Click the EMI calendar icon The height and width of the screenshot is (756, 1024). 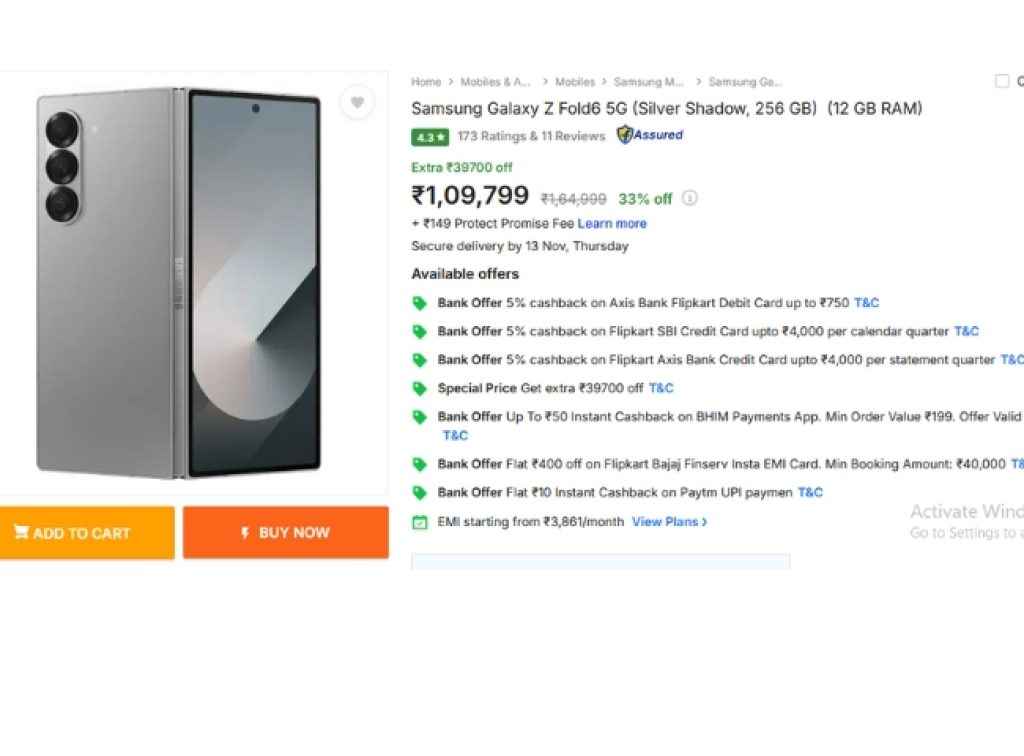[420, 522]
